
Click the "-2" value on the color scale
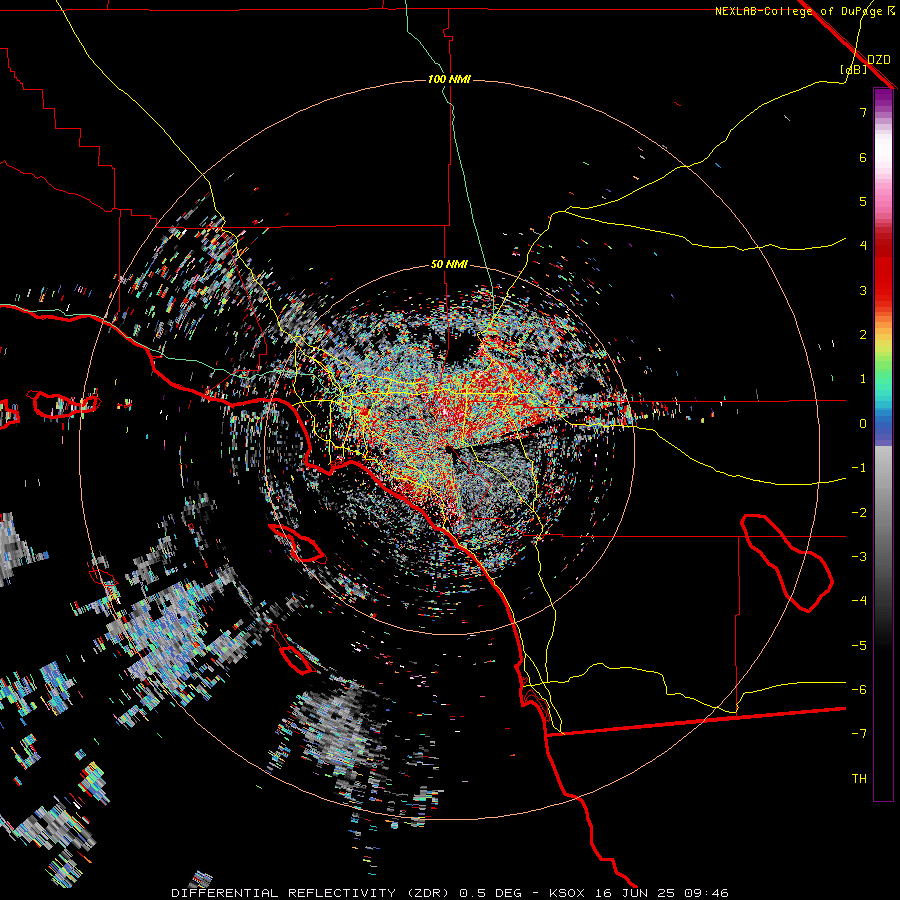[x=859, y=513]
